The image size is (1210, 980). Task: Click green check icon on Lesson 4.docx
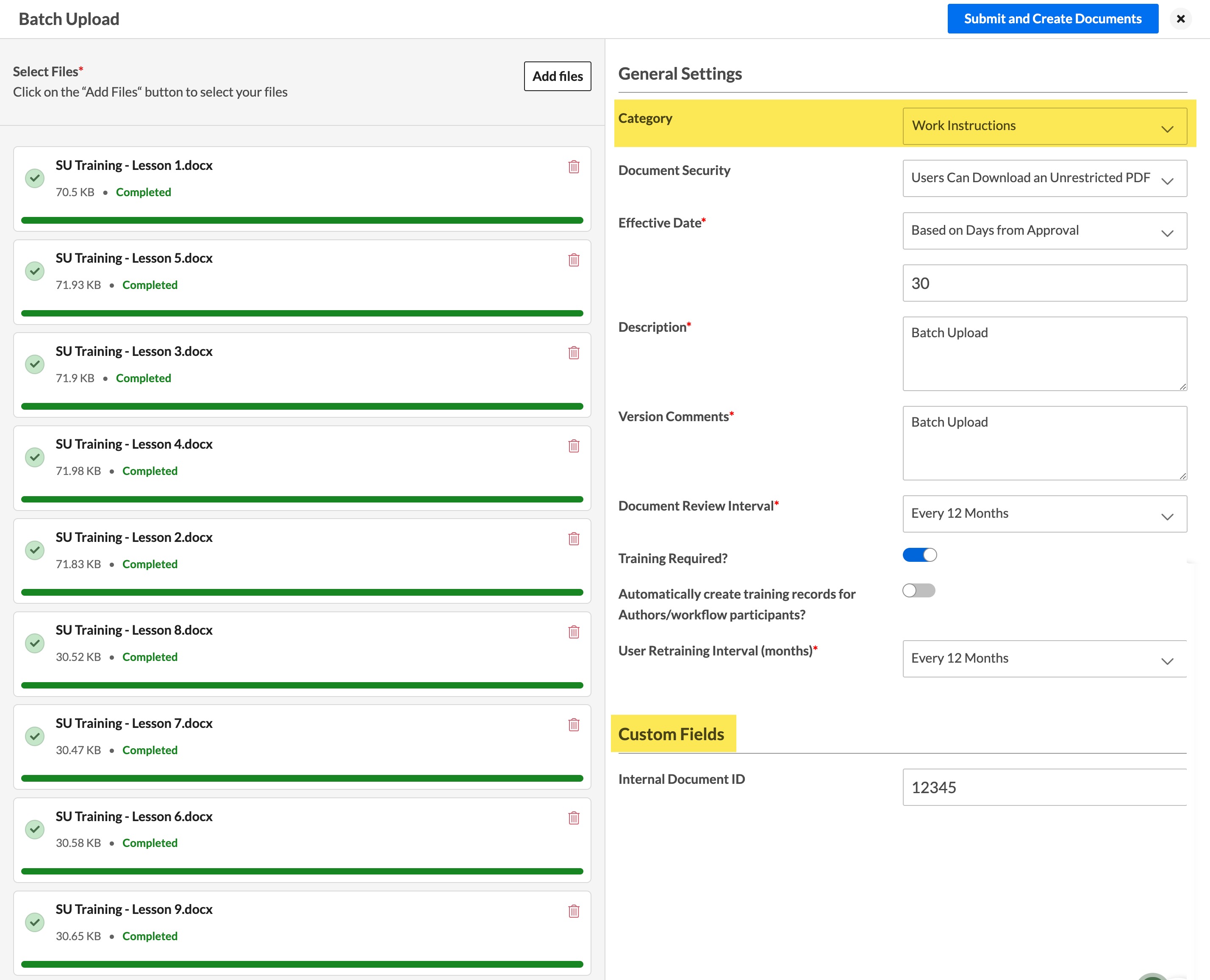(35, 457)
